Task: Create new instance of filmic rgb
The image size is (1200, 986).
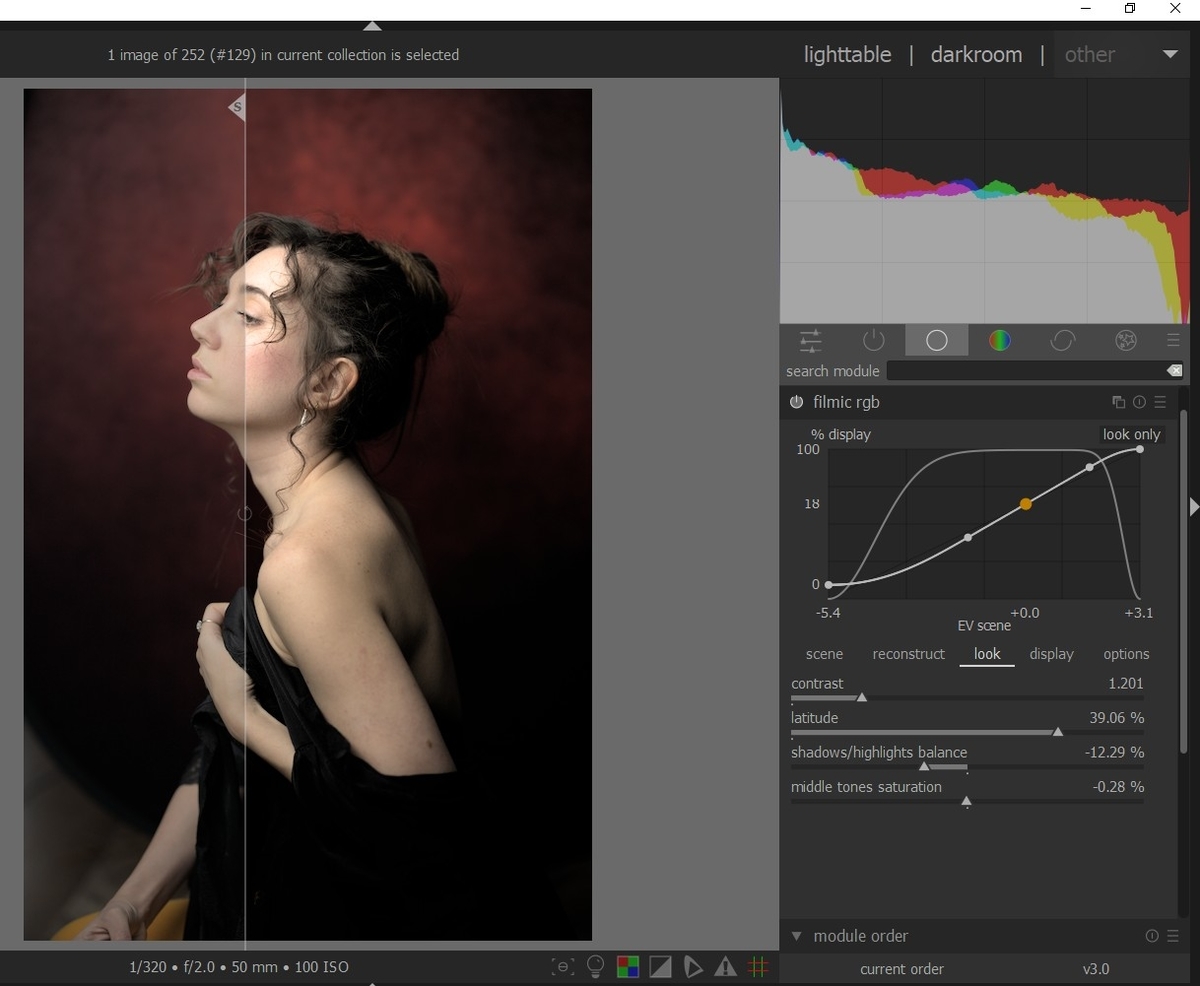Action: tap(1119, 402)
